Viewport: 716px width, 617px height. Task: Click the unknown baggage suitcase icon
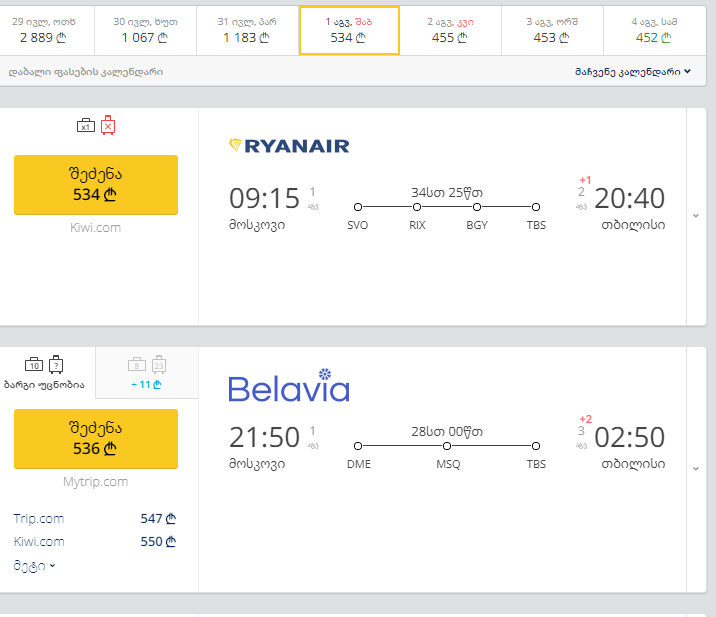[56, 364]
